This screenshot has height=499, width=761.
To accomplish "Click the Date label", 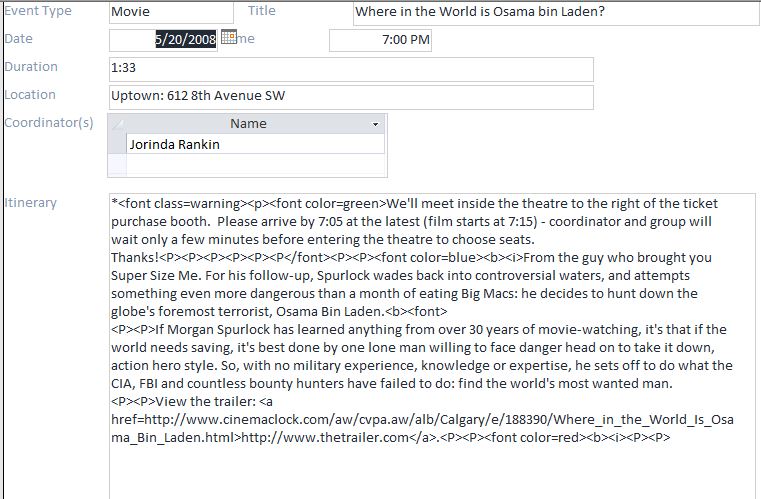I will (x=18, y=38).
